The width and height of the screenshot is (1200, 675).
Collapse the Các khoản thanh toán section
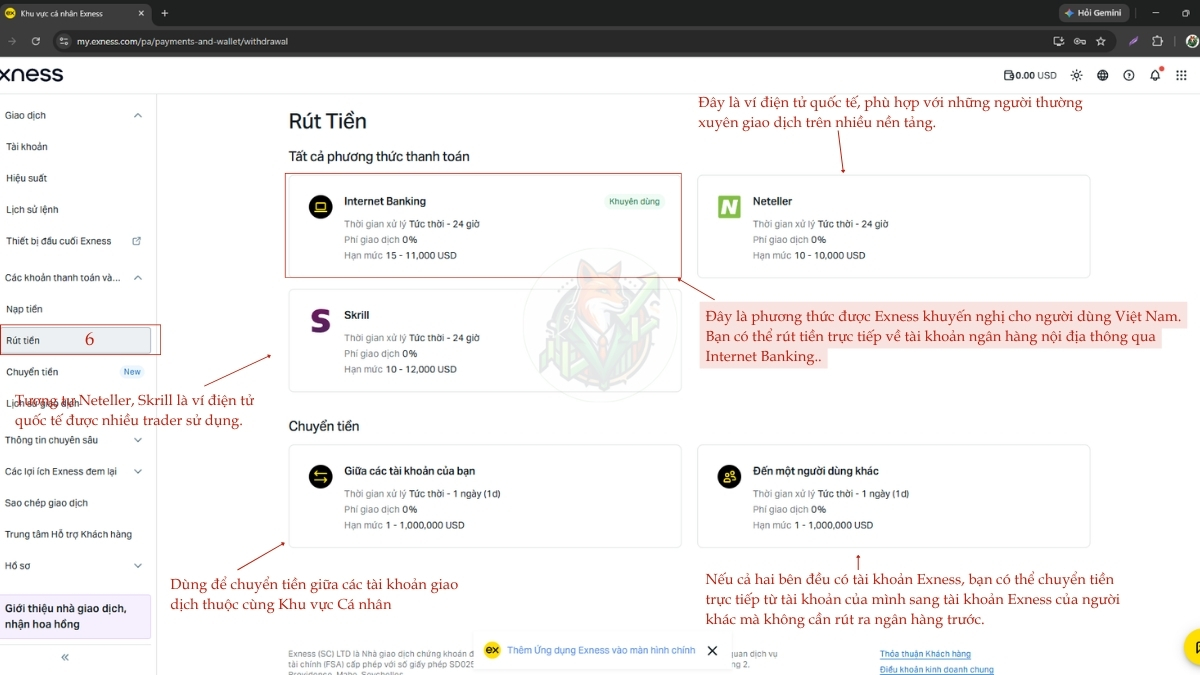[x=138, y=278]
